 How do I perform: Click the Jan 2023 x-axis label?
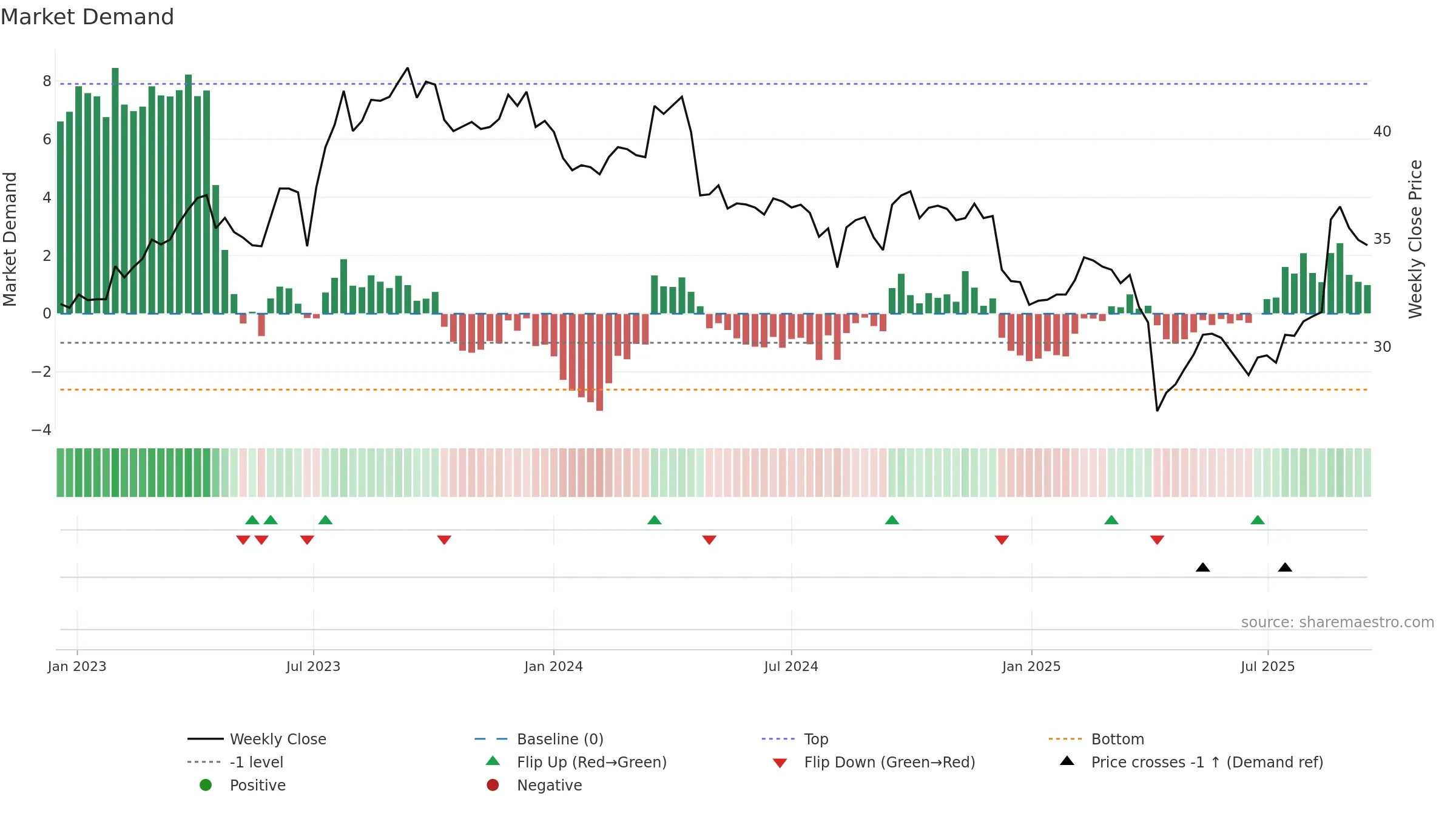(x=77, y=666)
